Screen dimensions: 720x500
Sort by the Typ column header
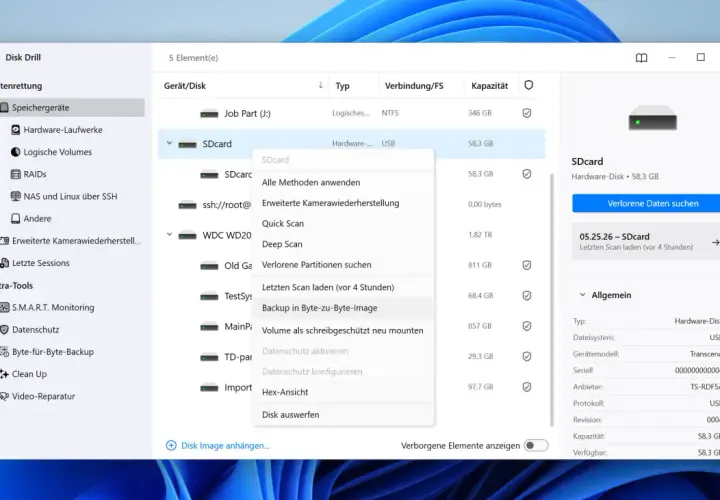(343, 86)
